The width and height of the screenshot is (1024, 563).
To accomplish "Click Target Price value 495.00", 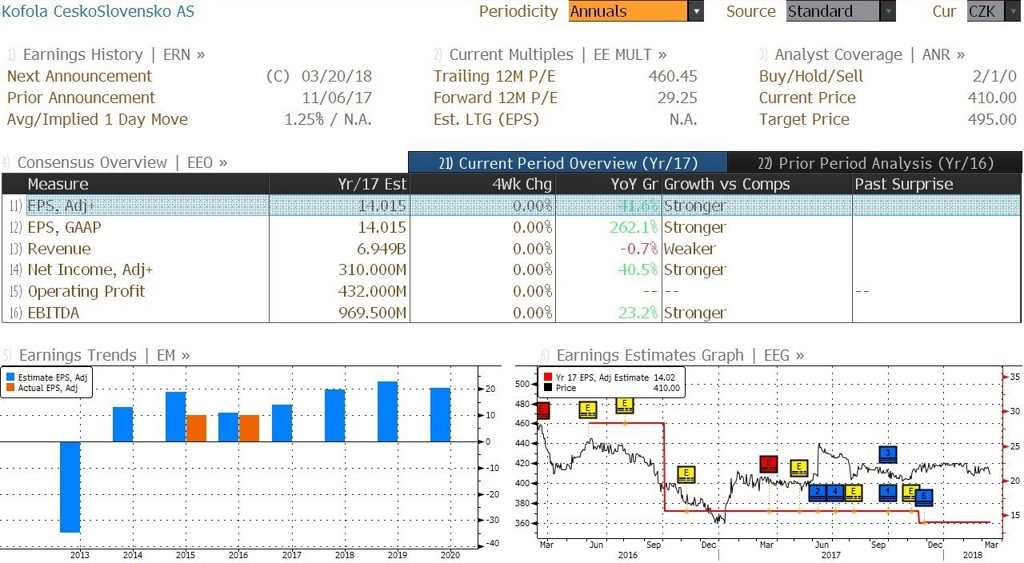I will click(992, 120).
